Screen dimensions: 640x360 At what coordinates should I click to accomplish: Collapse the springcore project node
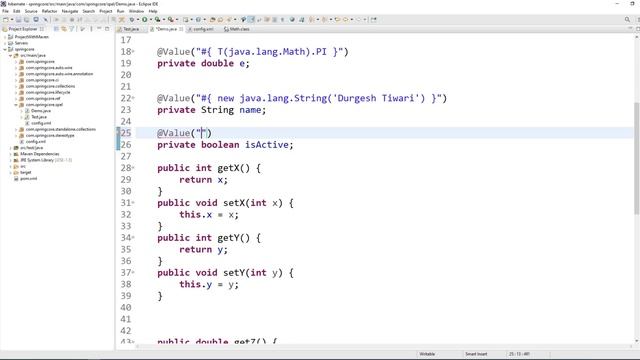pos(5,49)
